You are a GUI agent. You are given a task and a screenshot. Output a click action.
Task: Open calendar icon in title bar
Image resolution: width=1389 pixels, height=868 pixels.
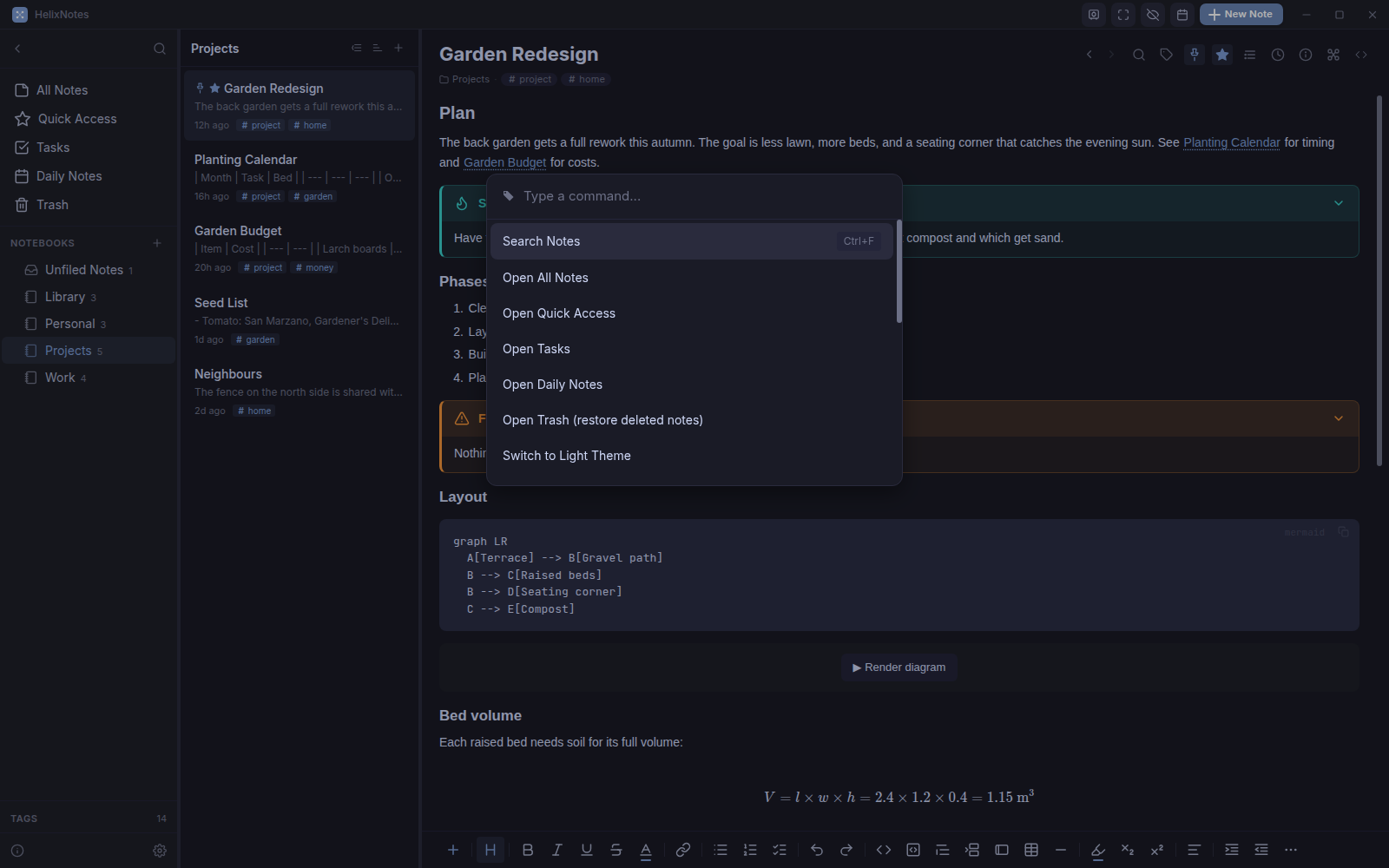(x=1182, y=15)
